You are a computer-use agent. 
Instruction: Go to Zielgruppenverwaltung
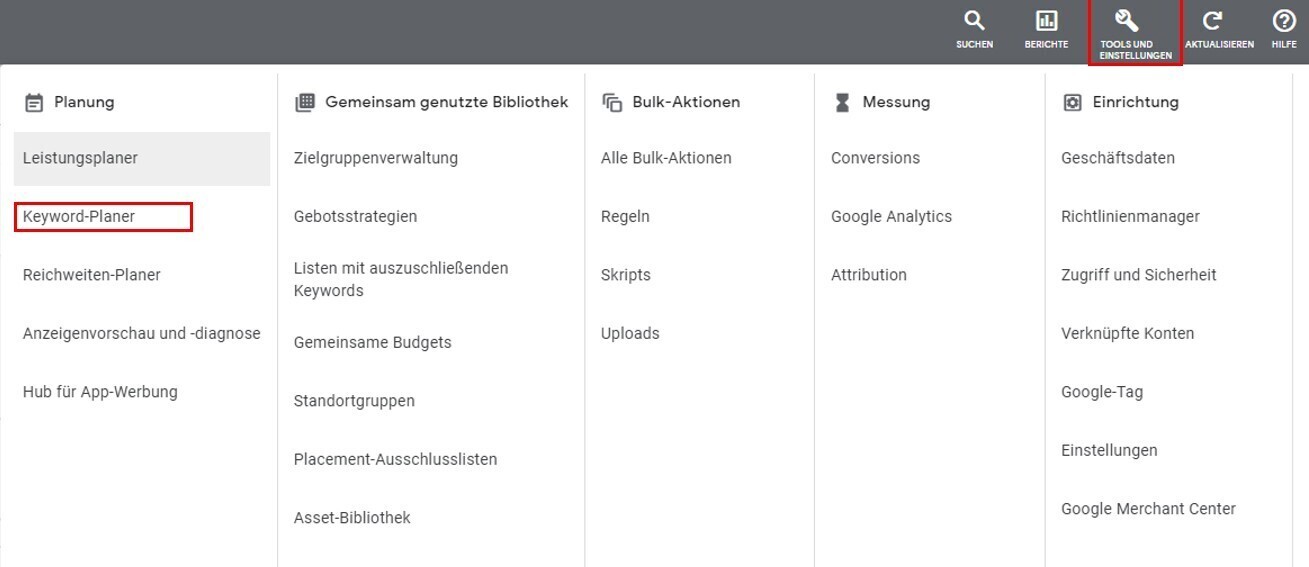(375, 158)
